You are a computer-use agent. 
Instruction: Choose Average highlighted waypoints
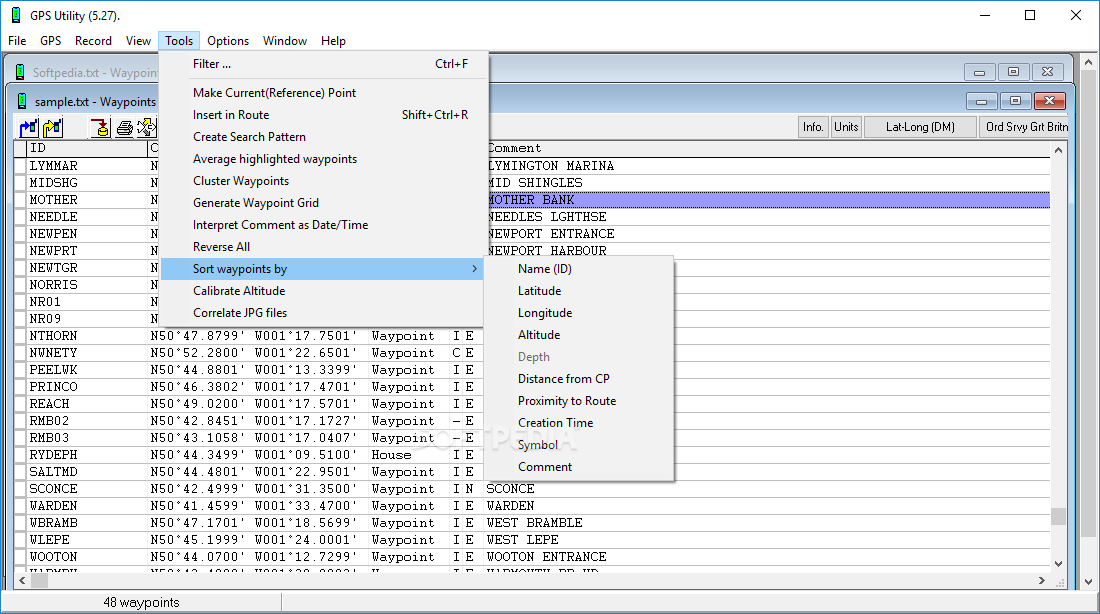323,159
